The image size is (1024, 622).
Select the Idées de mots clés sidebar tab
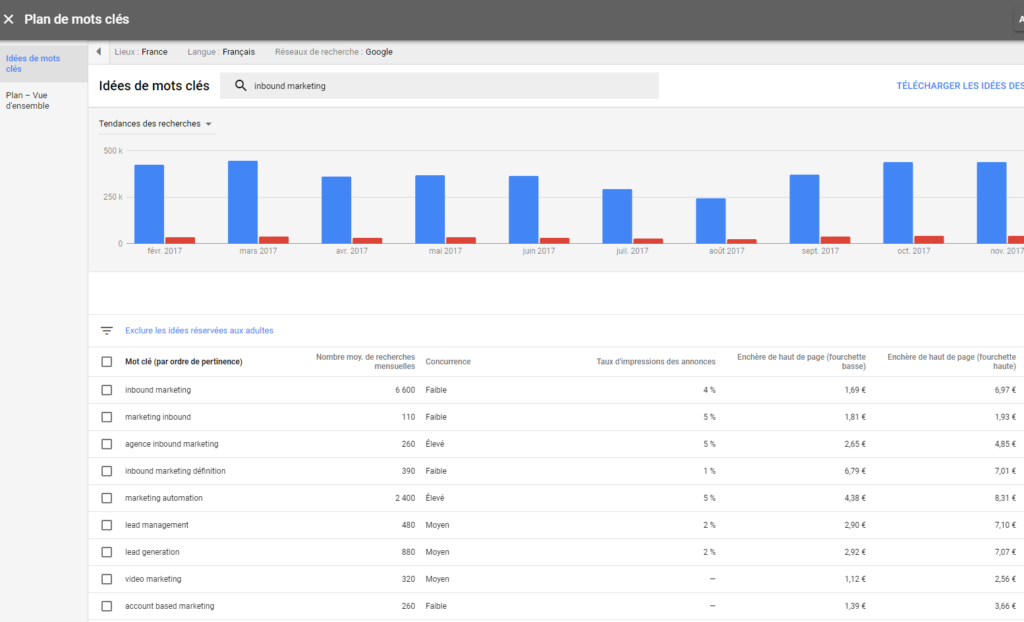33,63
